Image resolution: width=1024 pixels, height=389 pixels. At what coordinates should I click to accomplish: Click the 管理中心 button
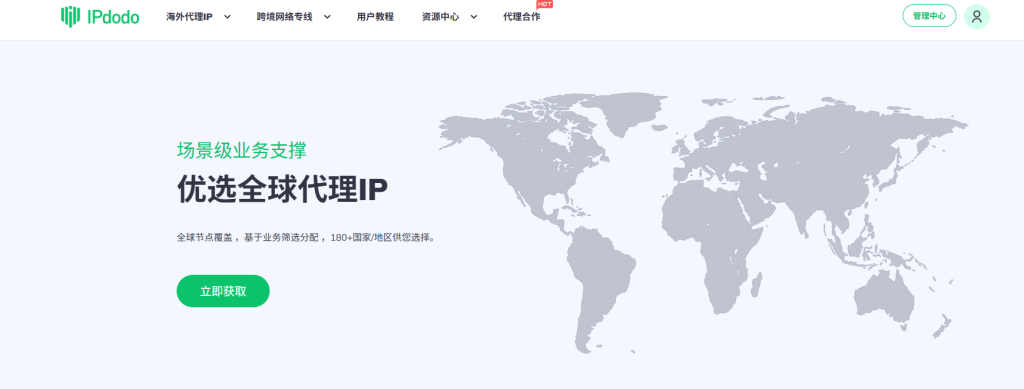[929, 16]
